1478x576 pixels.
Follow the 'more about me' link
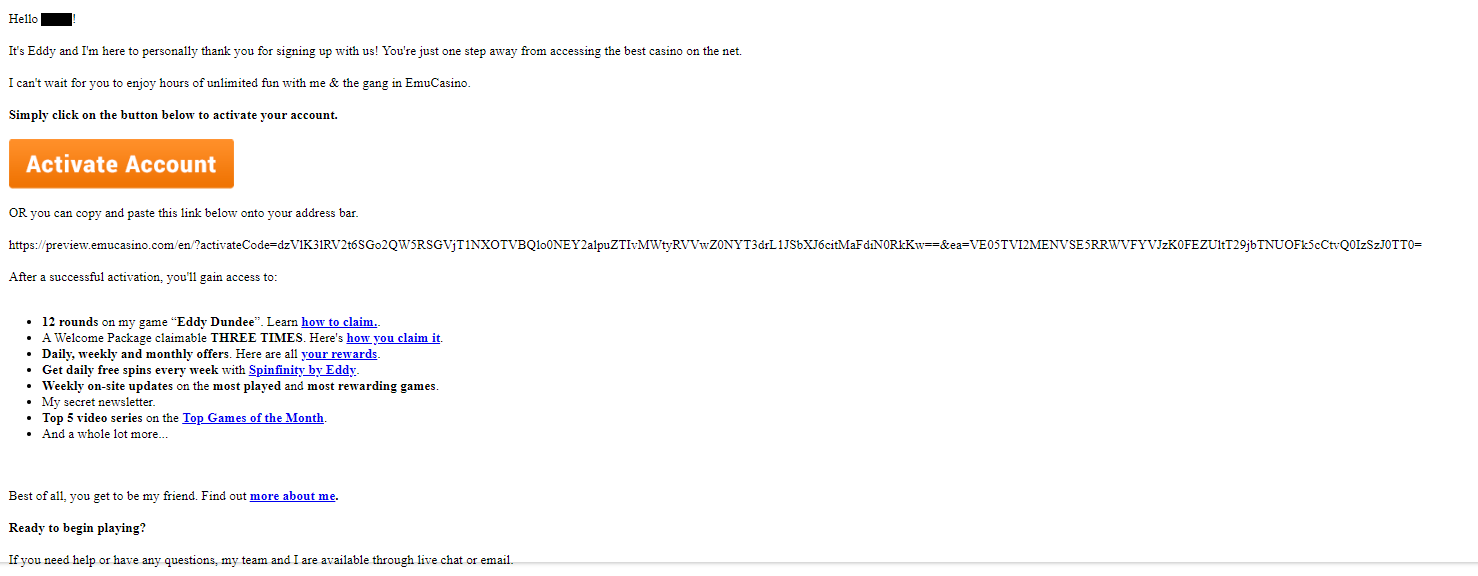293,496
